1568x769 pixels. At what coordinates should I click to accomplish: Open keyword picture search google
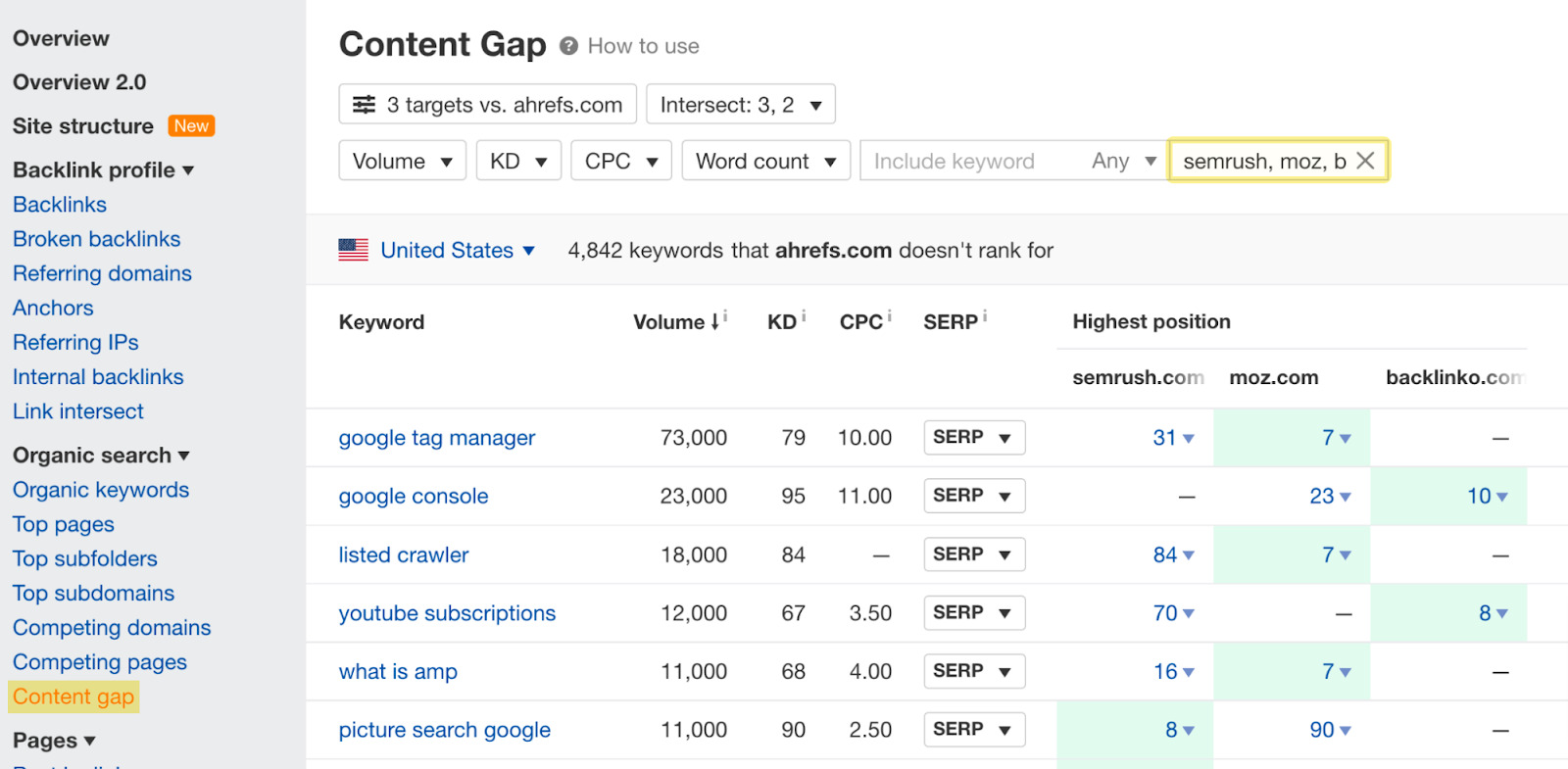click(445, 730)
